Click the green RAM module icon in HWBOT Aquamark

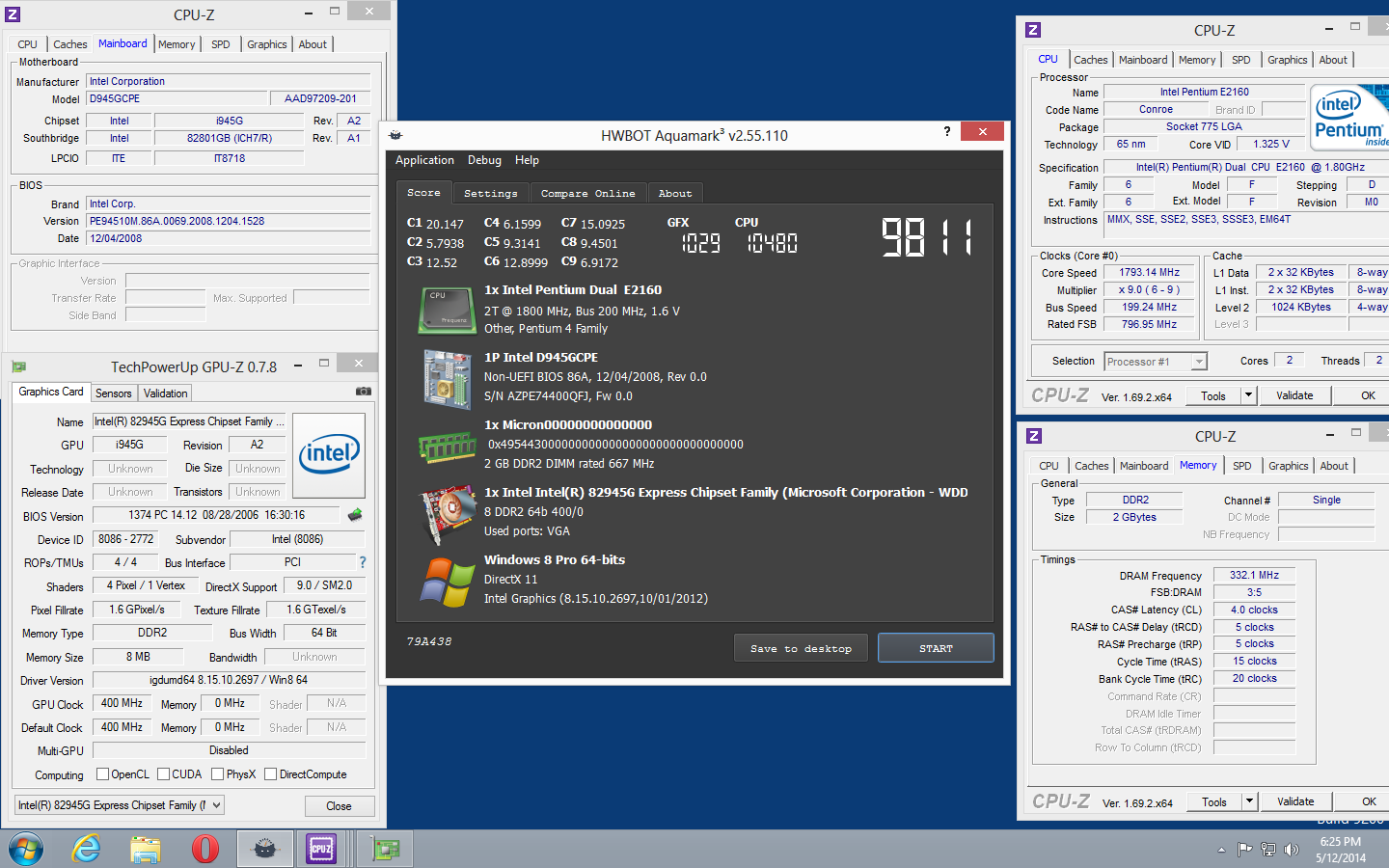click(x=448, y=447)
